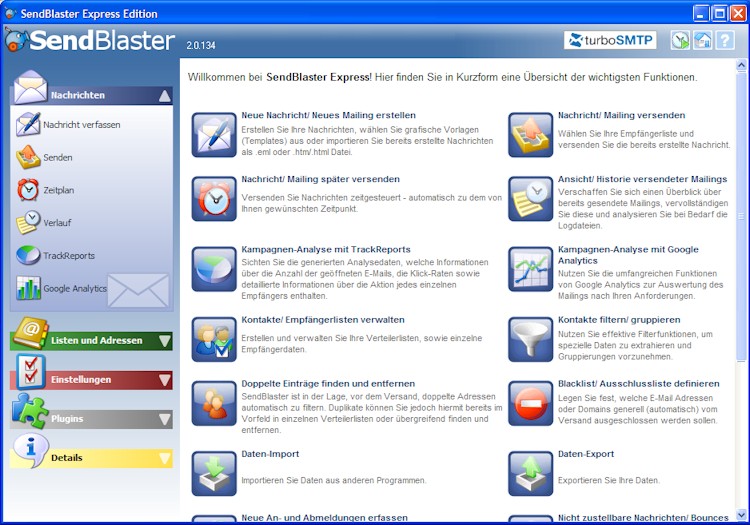The height and width of the screenshot is (525, 750).
Task: Open Nicht zustellbare Nachrichten/ Bounces link
Action: click(x=643, y=518)
